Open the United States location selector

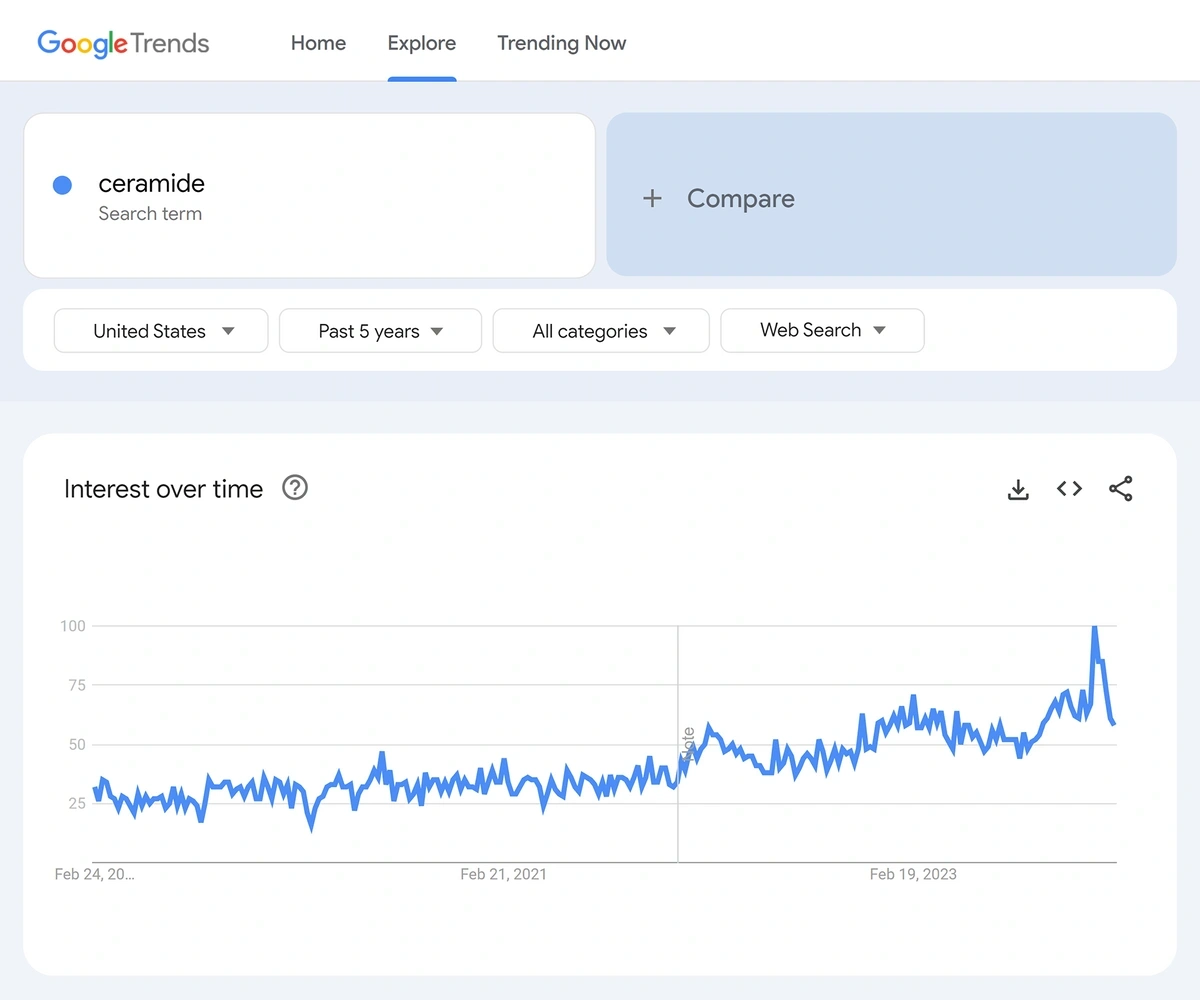pos(160,330)
